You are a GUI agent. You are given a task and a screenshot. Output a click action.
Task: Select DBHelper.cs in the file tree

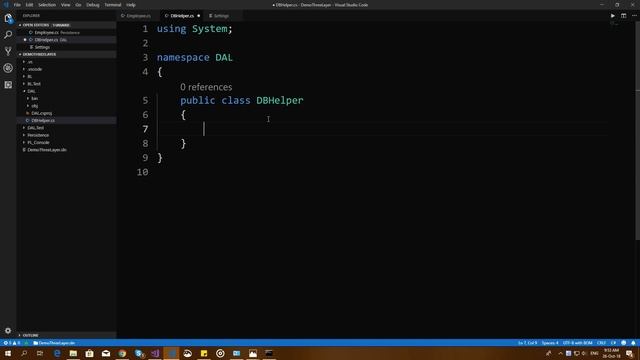coord(43,120)
